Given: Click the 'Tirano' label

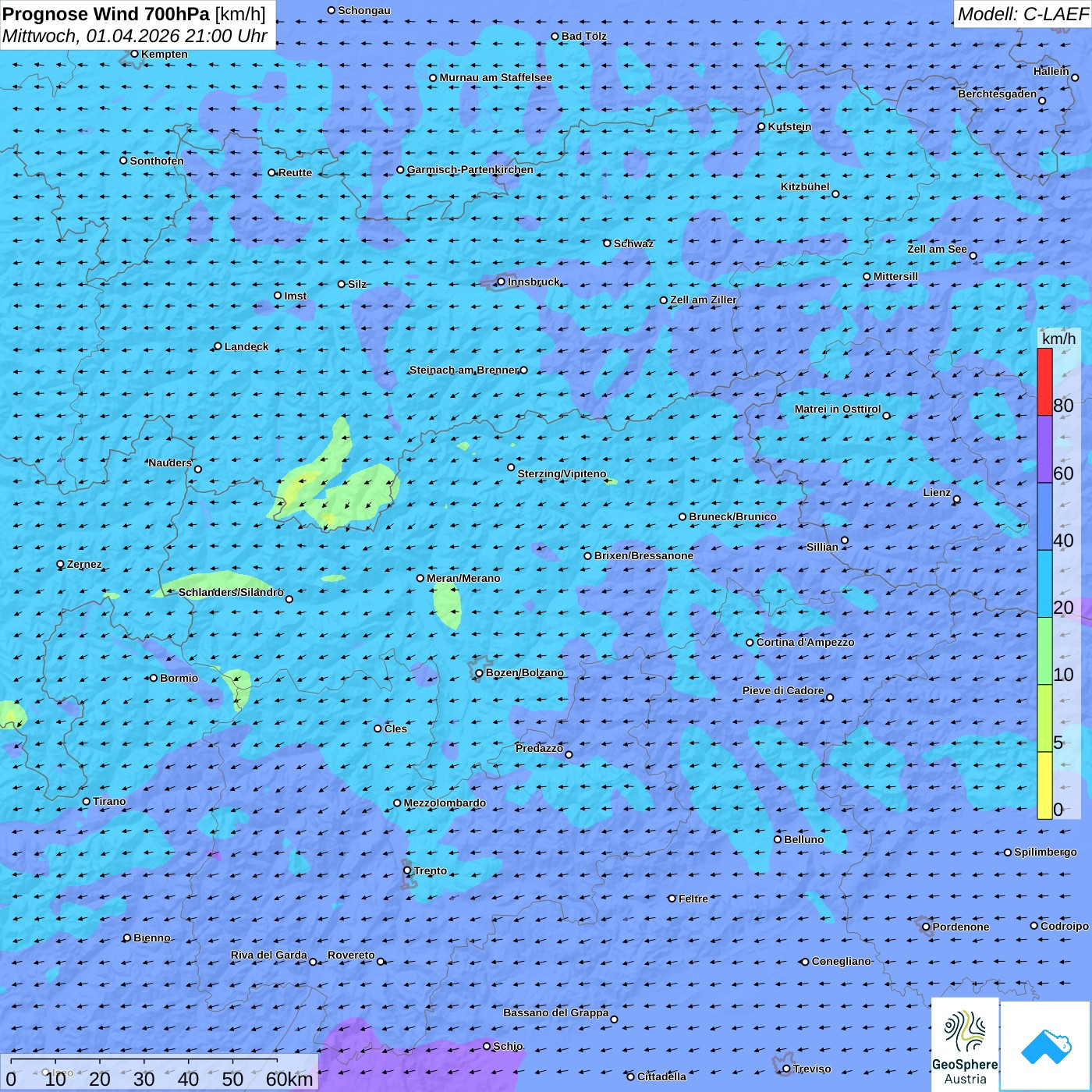Looking at the screenshot, I should pyautogui.click(x=109, y=801).
